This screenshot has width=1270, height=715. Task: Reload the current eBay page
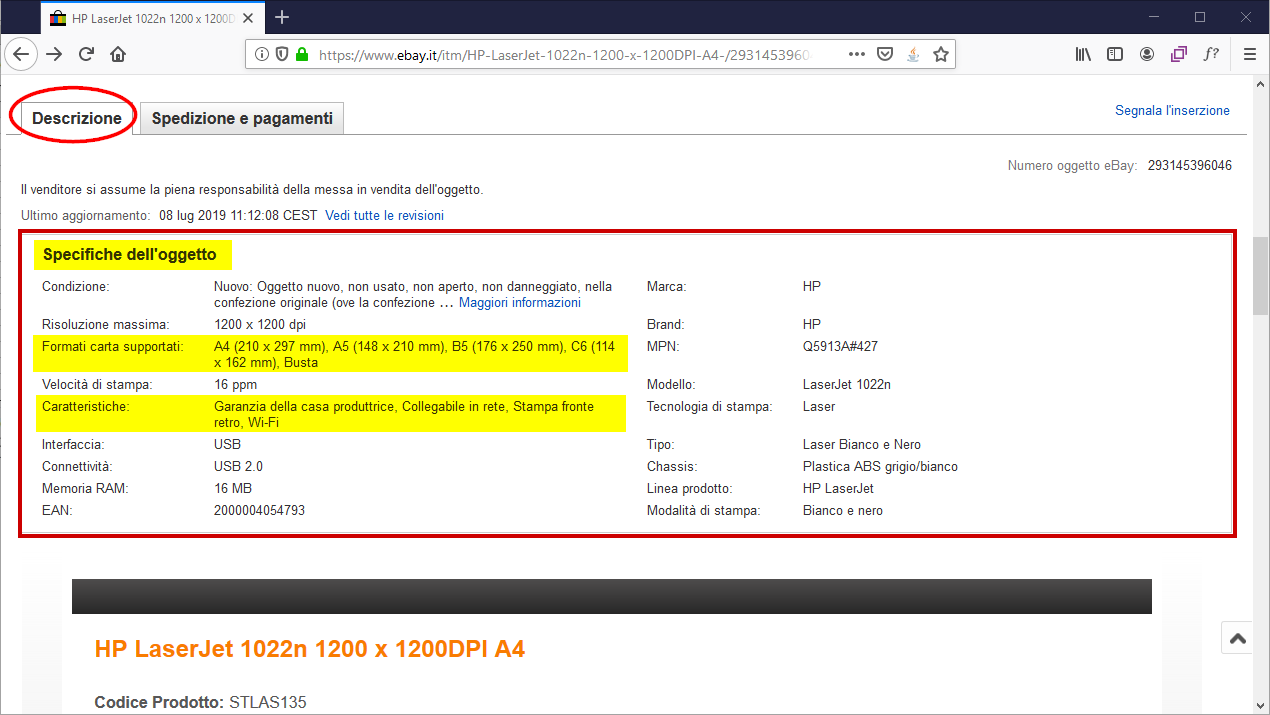(x=86, y=54)
